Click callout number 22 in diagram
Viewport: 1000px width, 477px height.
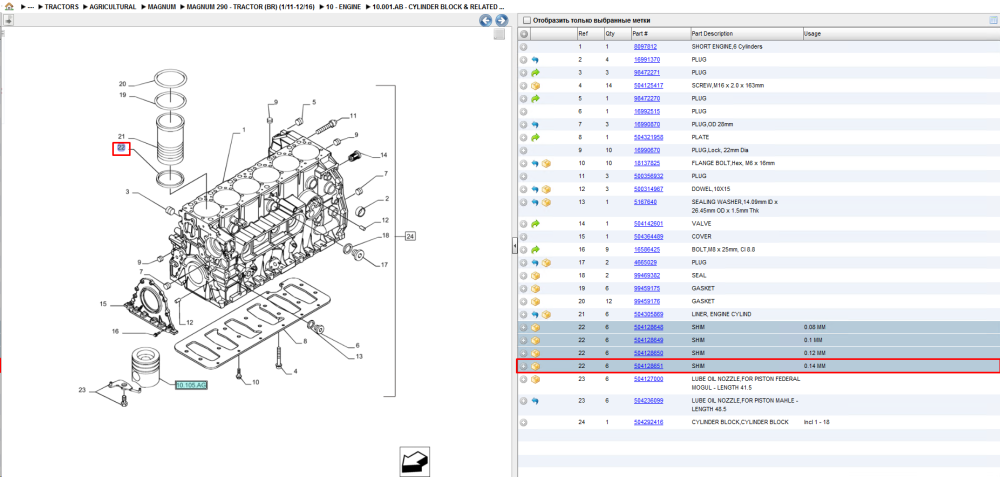[x=121, y=149]
